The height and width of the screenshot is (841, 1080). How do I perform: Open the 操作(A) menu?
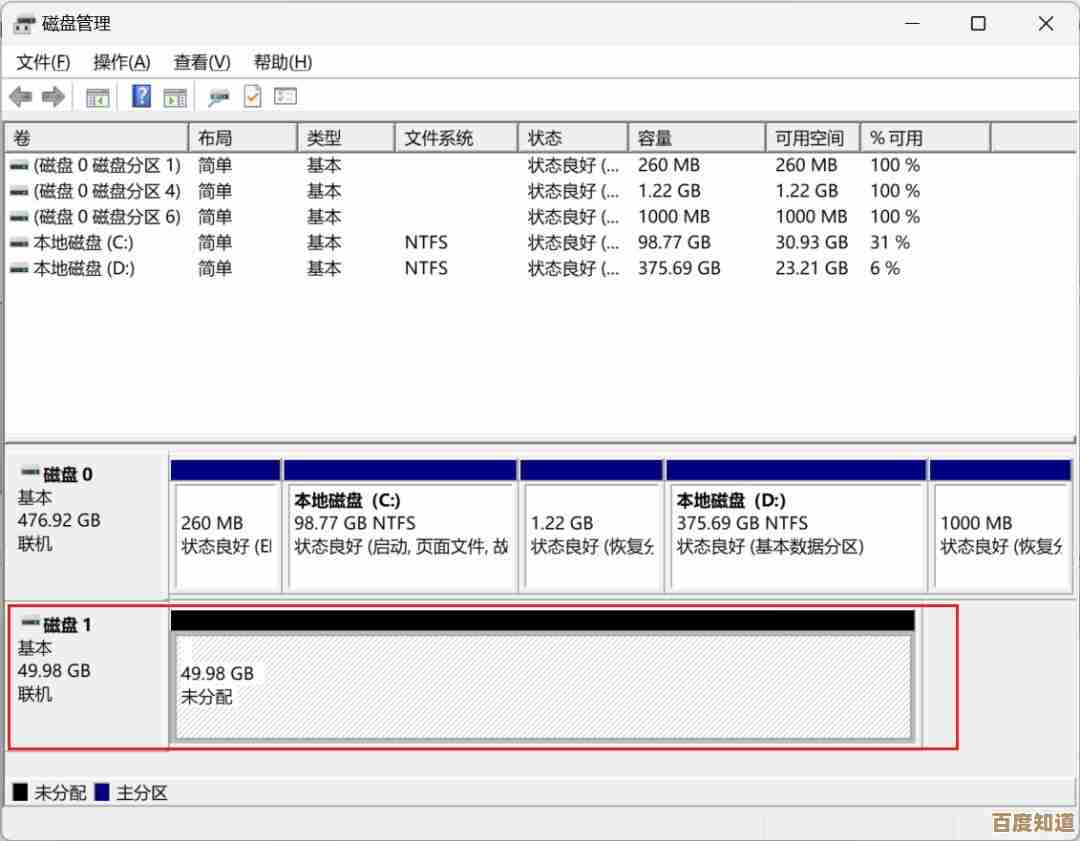pos(121,62)
